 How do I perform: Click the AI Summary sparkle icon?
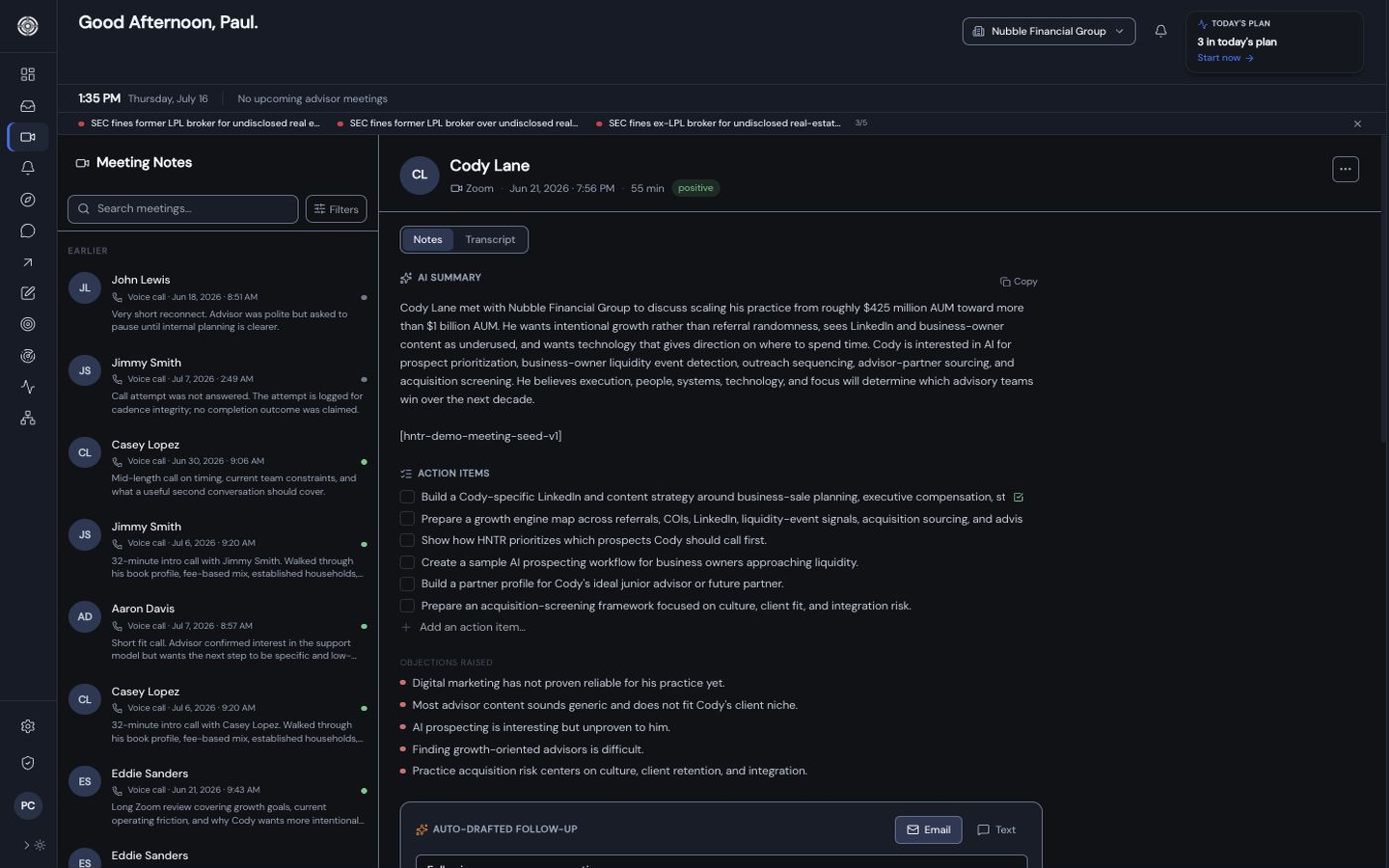point(406,278)
